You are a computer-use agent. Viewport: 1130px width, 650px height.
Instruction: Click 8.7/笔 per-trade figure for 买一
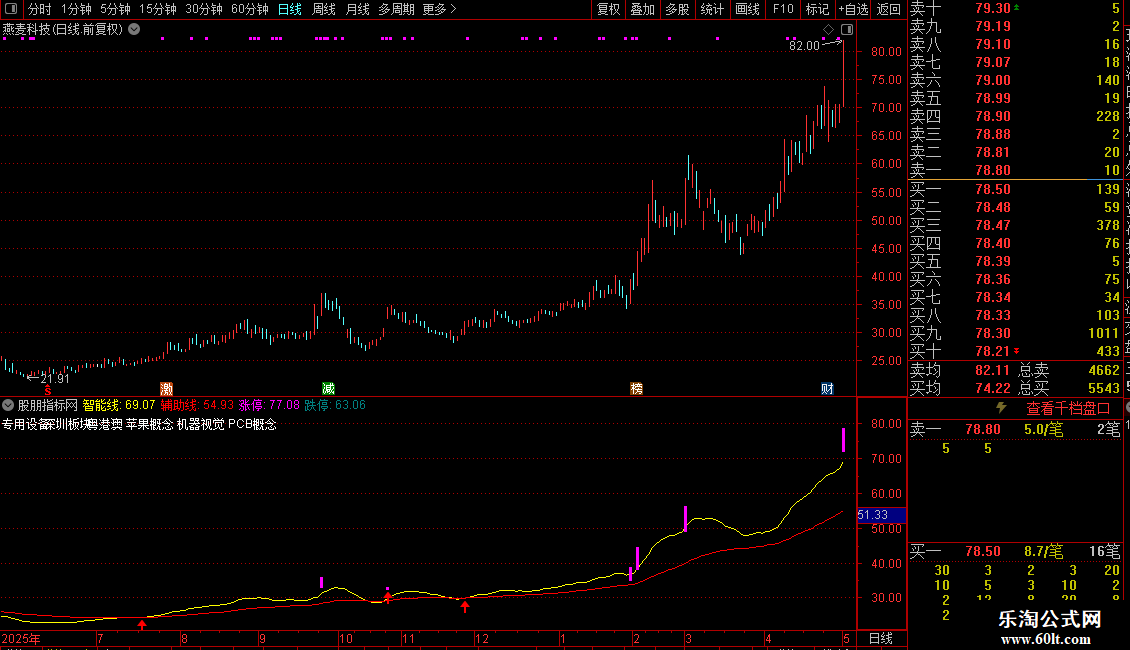1044,551
